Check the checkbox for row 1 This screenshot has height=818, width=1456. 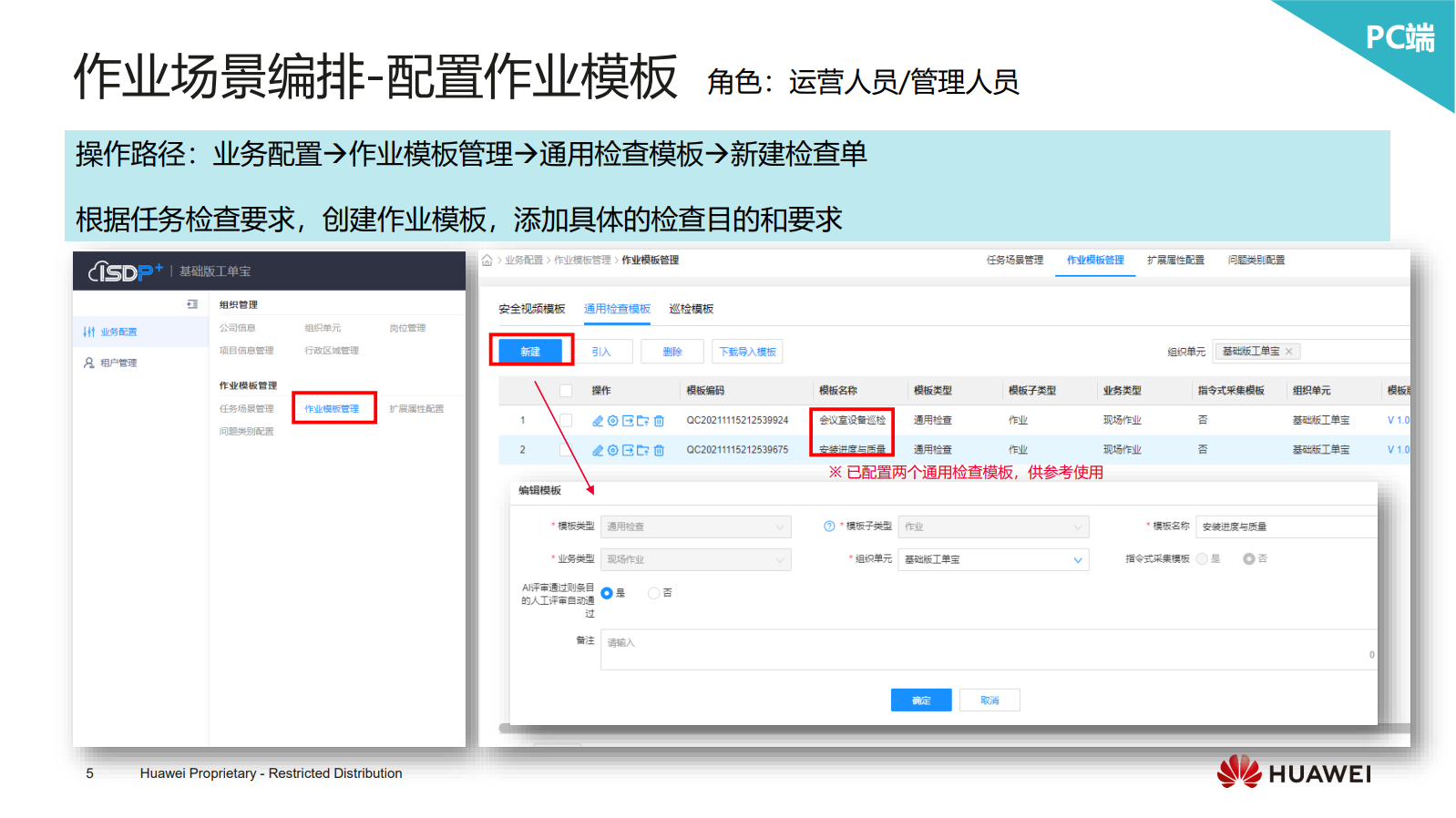[566, 421]
